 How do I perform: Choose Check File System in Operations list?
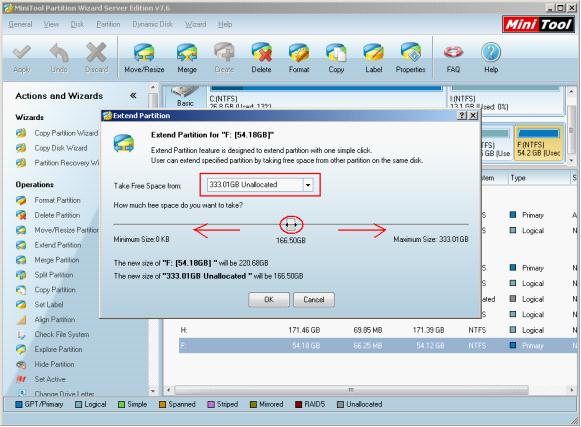click(x=53, y=334)
